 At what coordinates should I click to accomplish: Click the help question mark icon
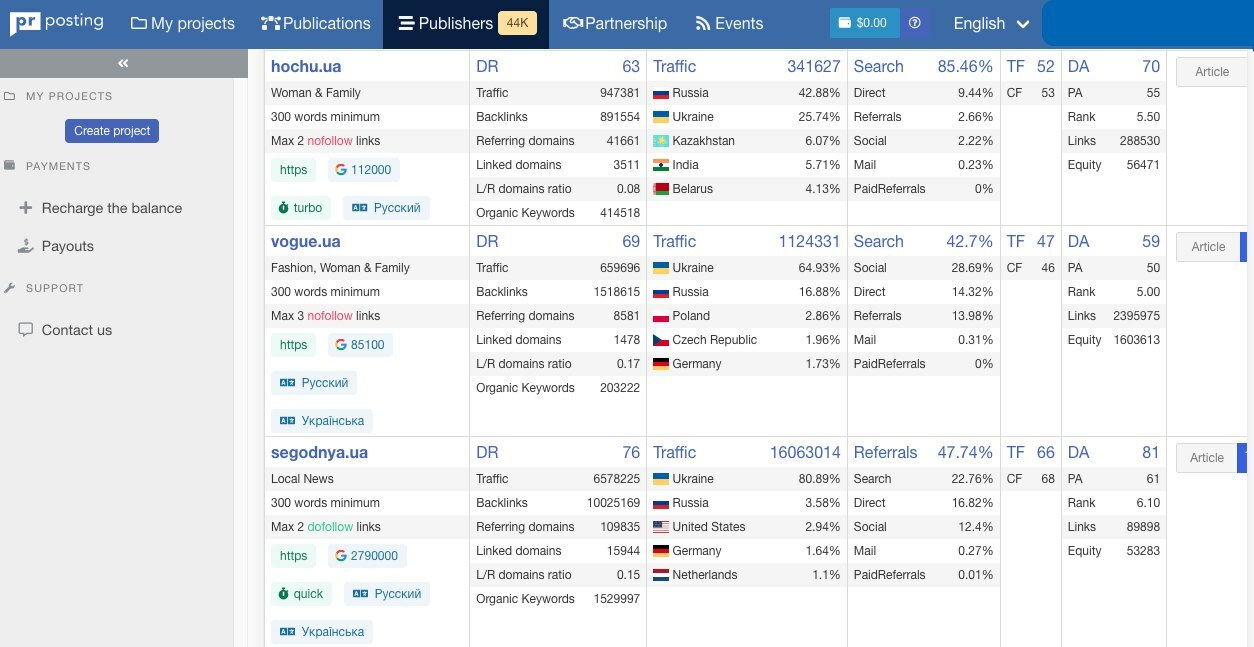[915, 23]
